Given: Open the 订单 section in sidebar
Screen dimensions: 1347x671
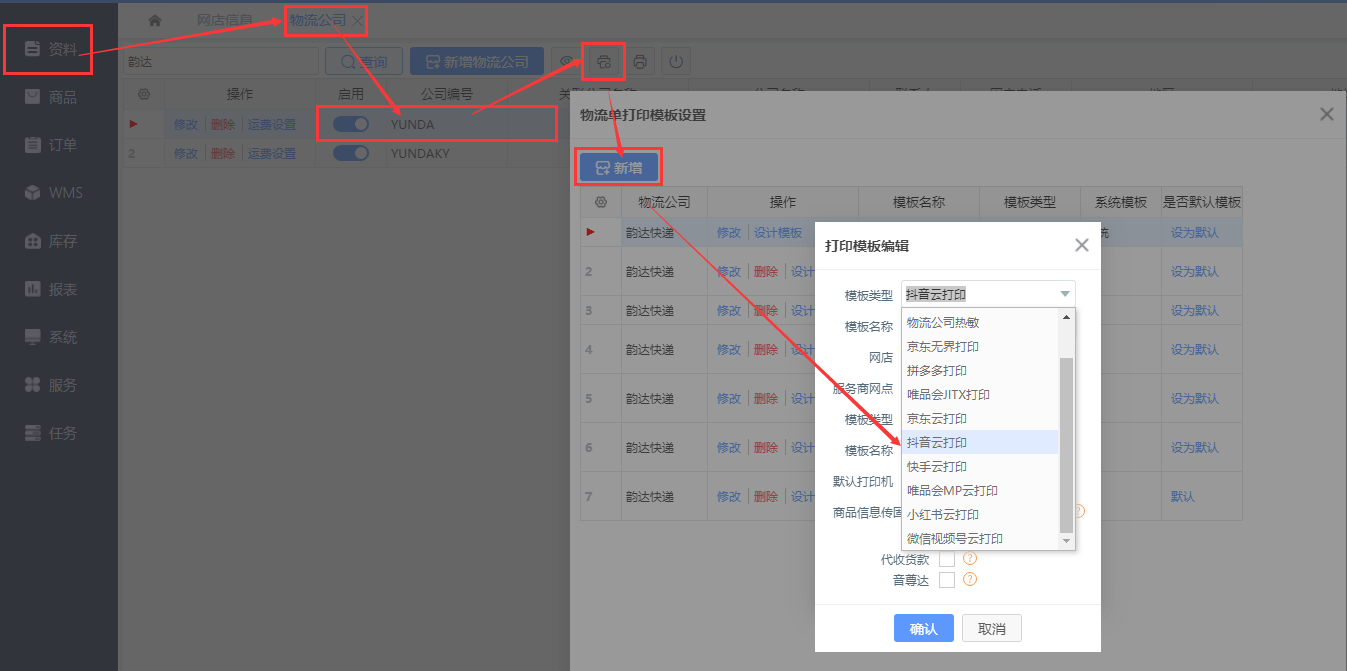Looking at the screenshot, I should (x=52, y=145).
